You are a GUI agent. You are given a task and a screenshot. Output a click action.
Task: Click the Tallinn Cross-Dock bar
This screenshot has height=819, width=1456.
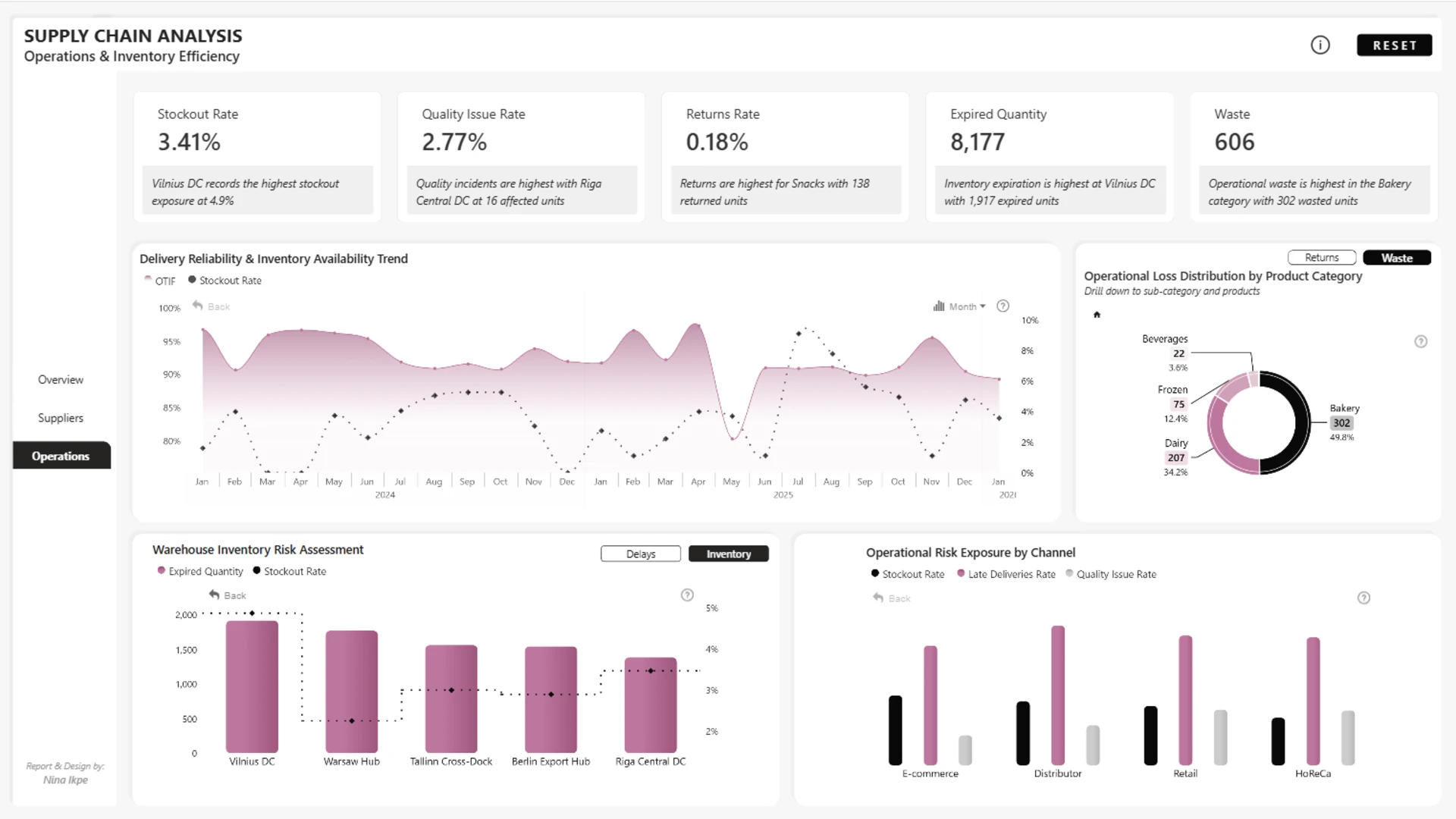[451, 698]
